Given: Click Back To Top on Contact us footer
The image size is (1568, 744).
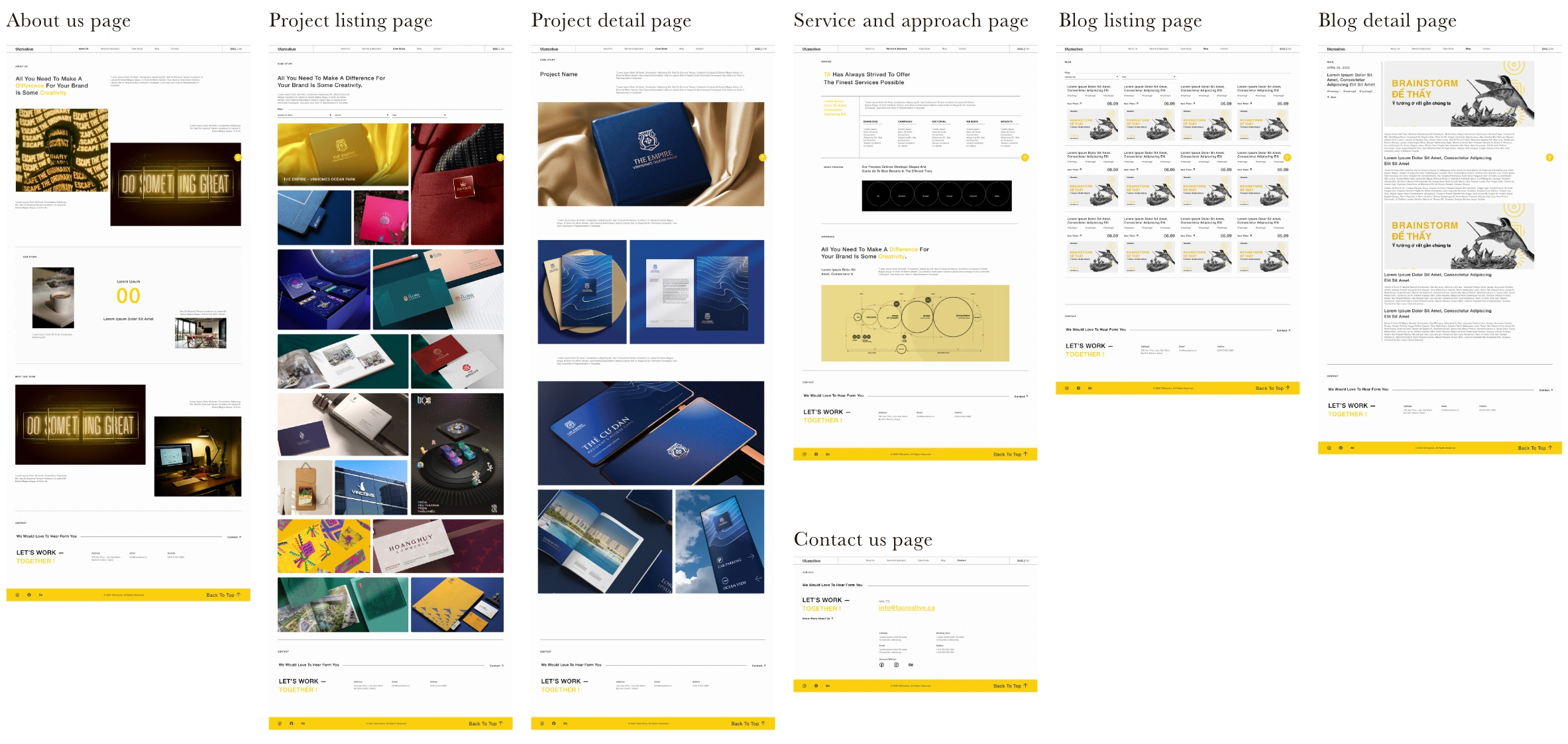Looking at the screenshot, I should point(1010,686).
